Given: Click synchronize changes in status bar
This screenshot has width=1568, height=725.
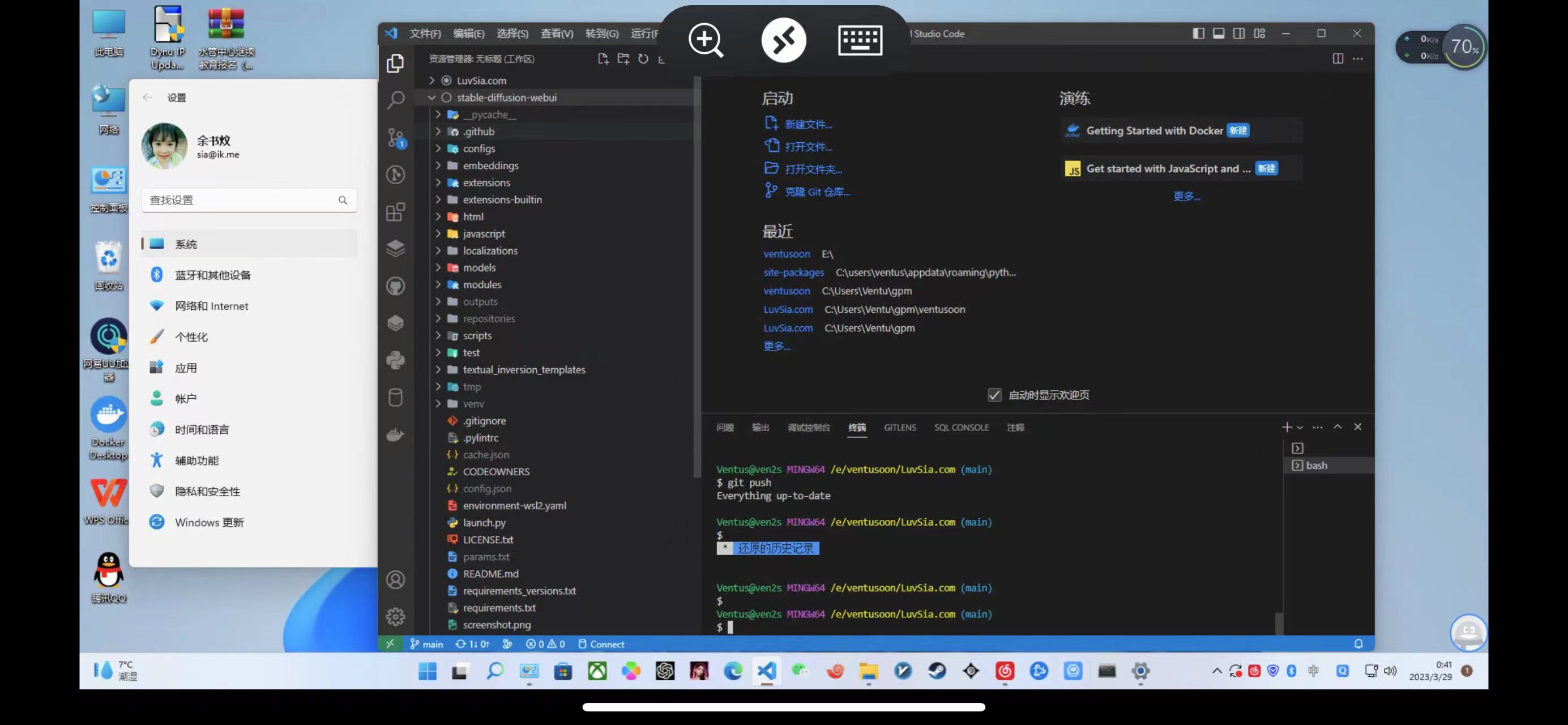Looking at the screenshot, I should (472, 643).
